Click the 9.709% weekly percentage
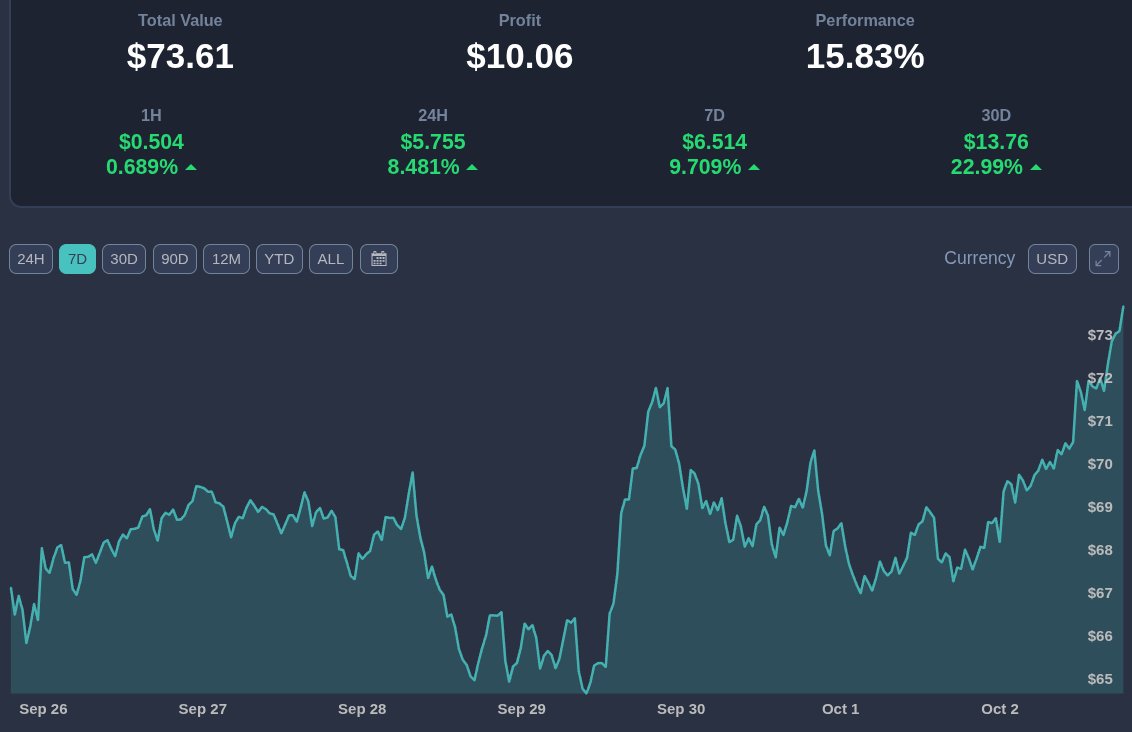The image size is (1132, 732). point(705,167)
